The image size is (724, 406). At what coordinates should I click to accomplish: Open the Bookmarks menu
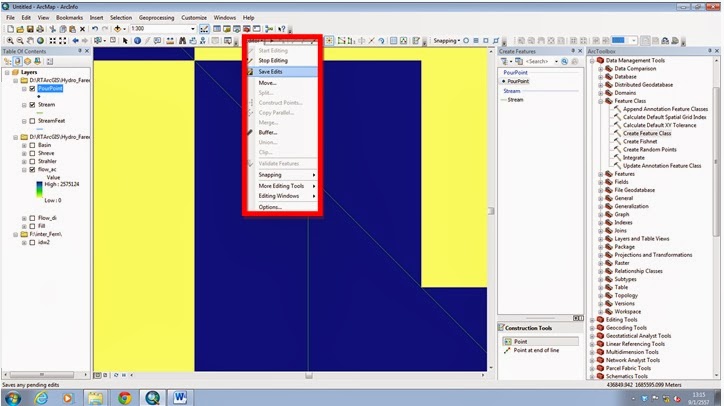[69, 18]
